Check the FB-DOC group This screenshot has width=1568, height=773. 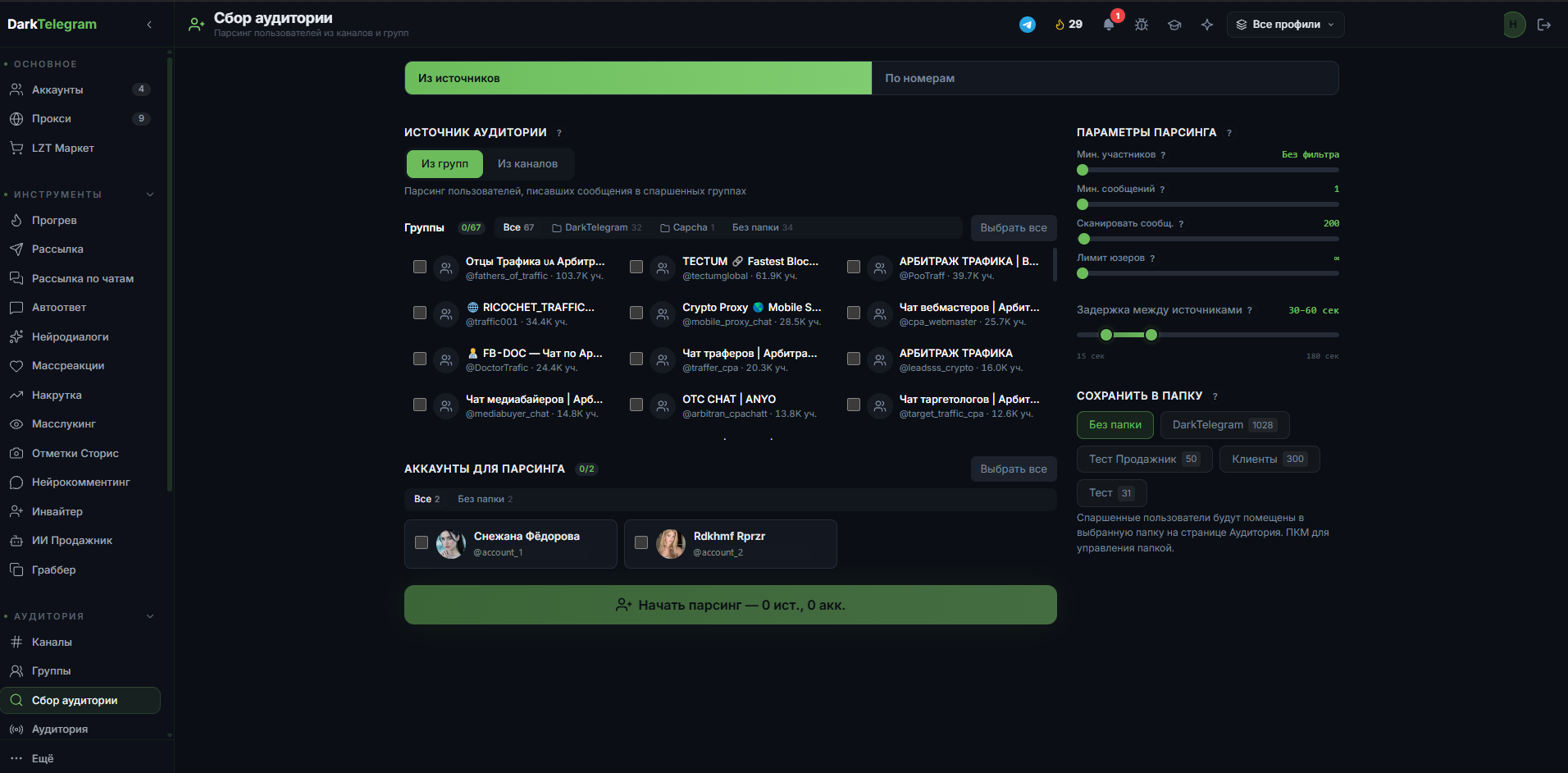(x=420, y=359)
